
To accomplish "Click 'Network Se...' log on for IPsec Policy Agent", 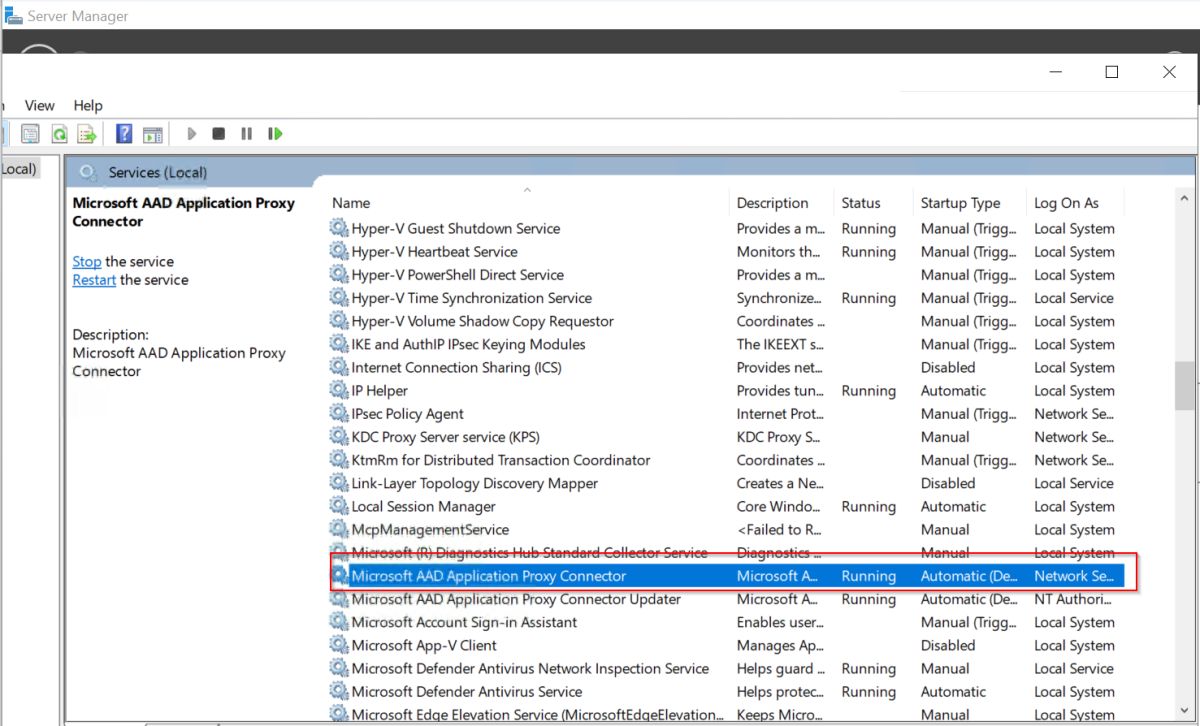I will click(x=1074, y=413).
